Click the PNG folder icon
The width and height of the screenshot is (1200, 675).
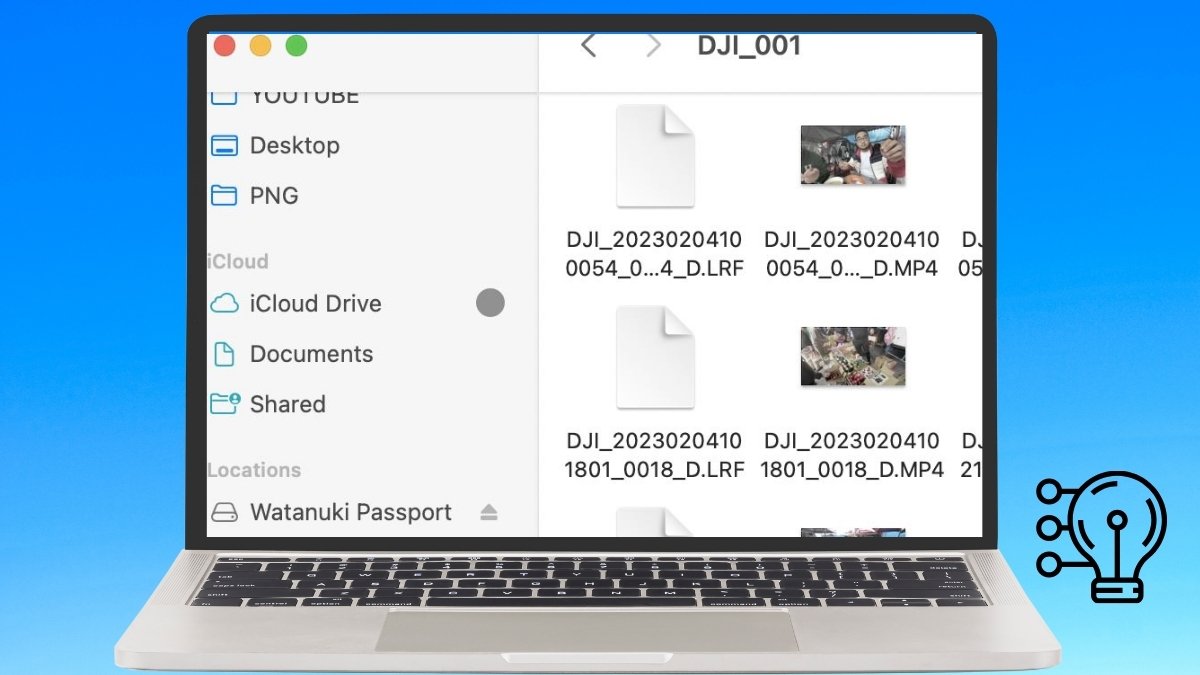(224, 195)
